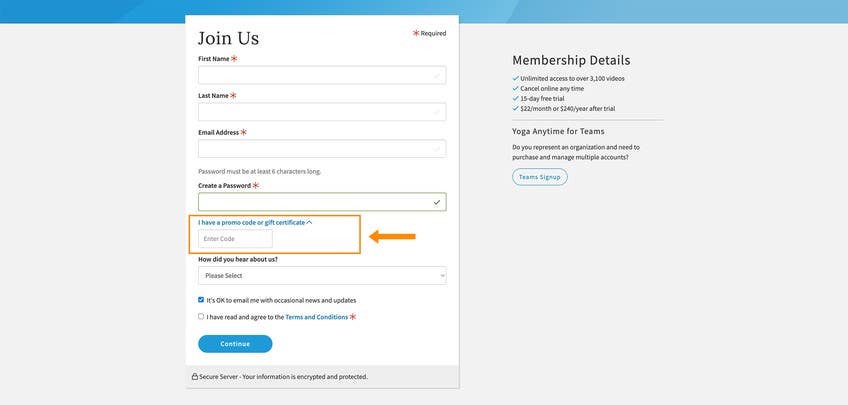848x405 pixels.
Task: Click checkmark icon beside $22/month pricing
Action: click(515, 108)
